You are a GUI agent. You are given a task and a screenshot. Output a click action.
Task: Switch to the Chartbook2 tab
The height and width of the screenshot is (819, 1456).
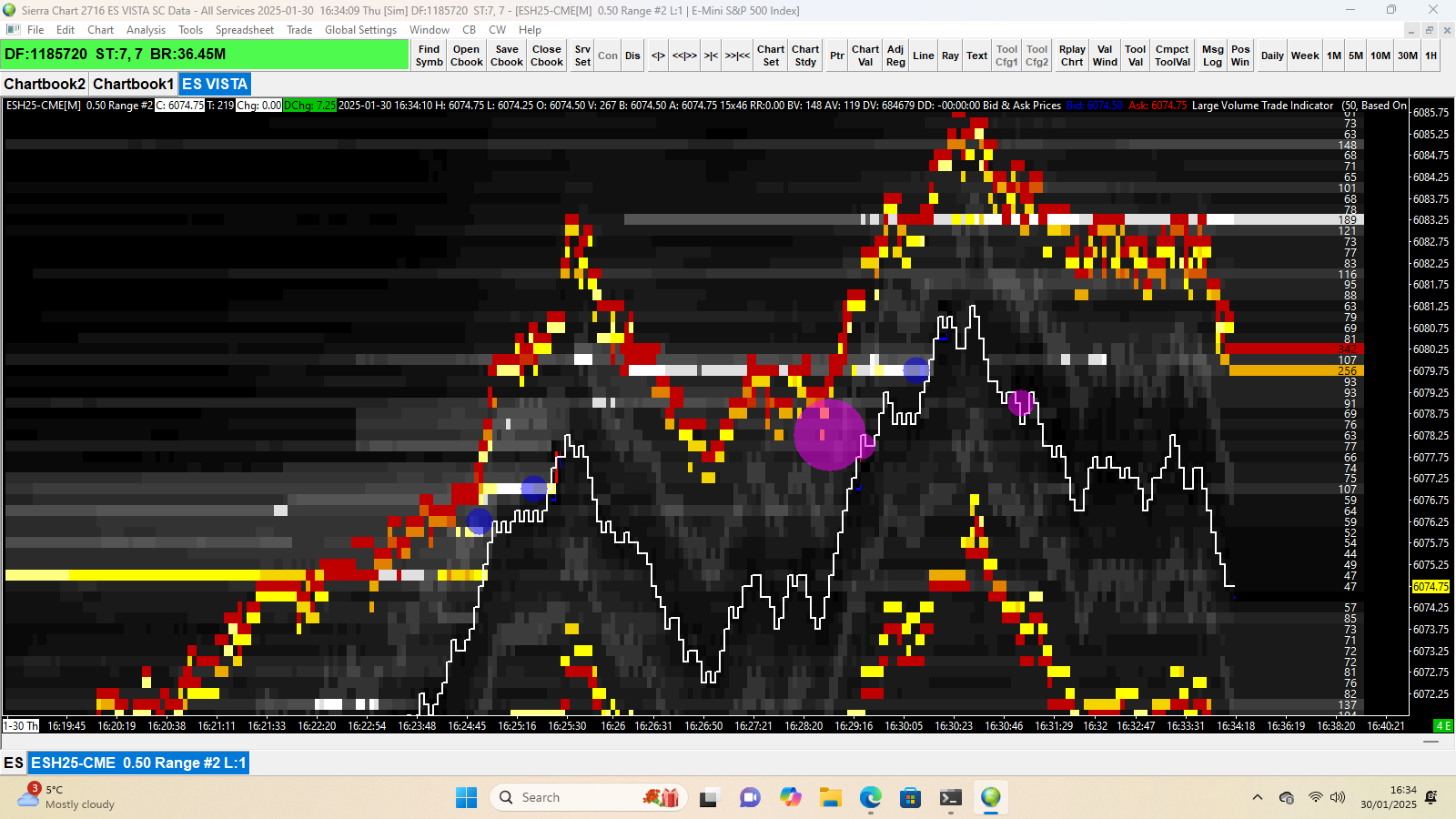pos(45,84)
